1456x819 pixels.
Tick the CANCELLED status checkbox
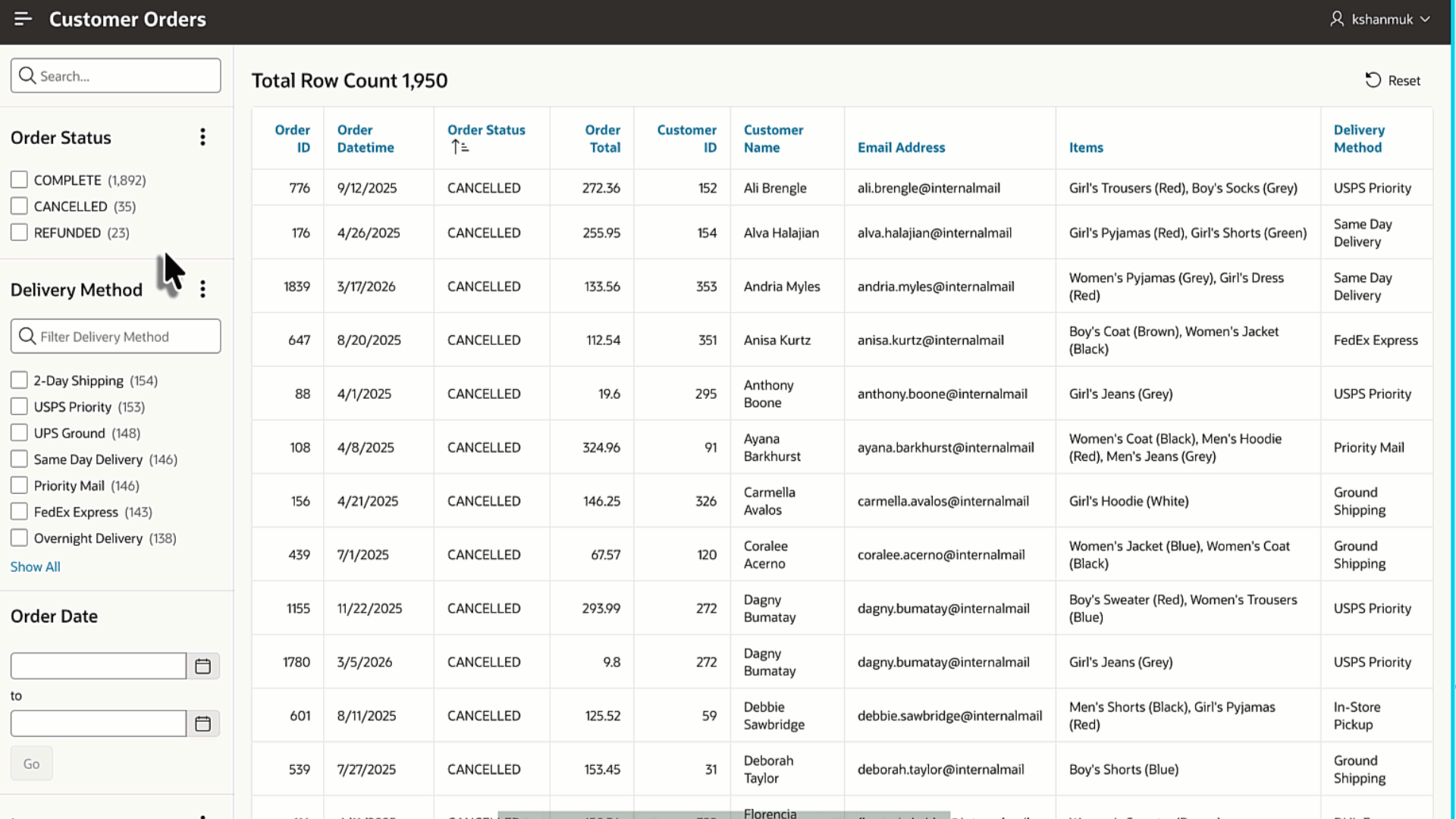click(19, 206)
